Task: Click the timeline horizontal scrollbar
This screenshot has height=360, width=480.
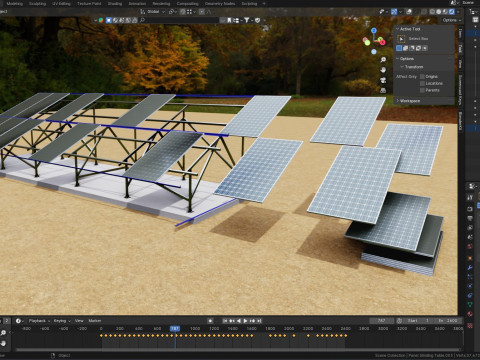Action: [237, 350]
